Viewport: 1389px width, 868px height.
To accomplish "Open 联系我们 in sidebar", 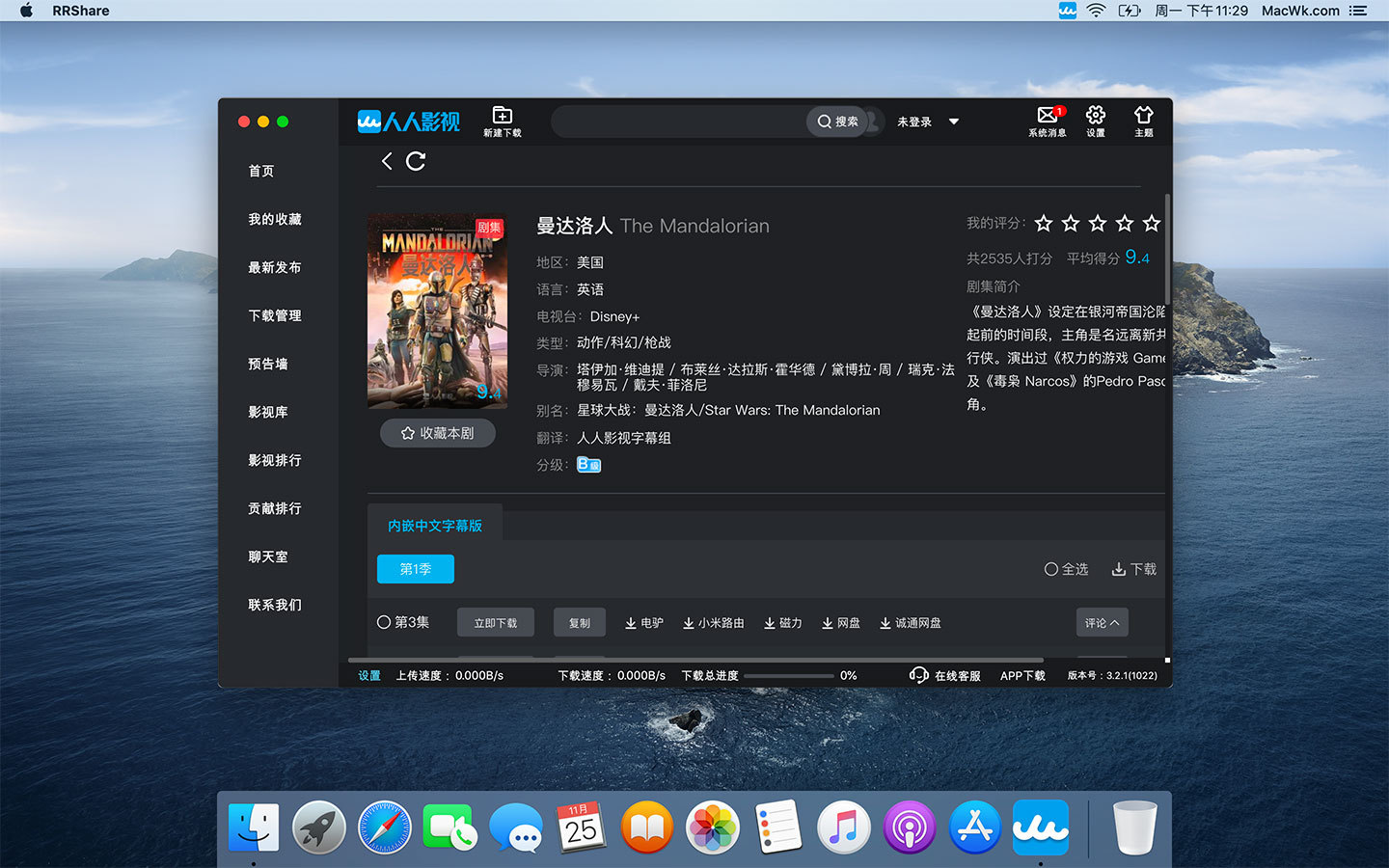I will coord(275,605).
